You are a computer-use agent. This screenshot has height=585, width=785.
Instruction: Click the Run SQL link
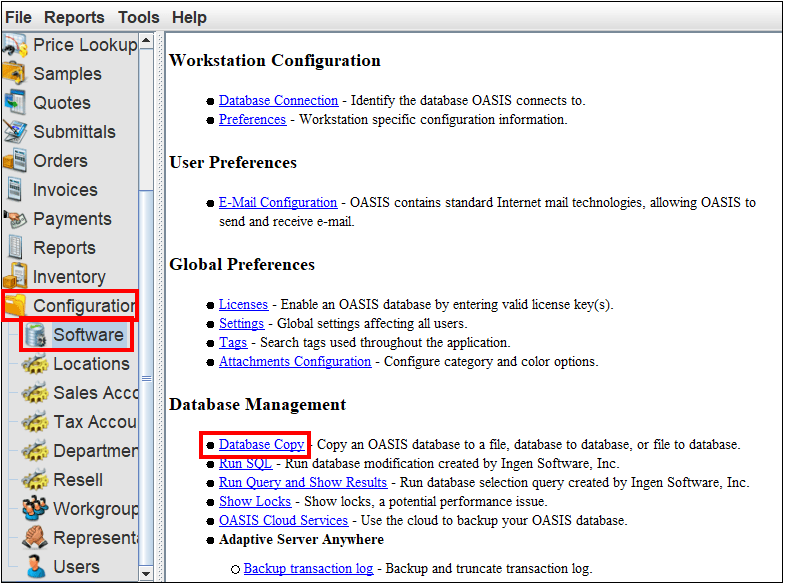pos(245,464)
